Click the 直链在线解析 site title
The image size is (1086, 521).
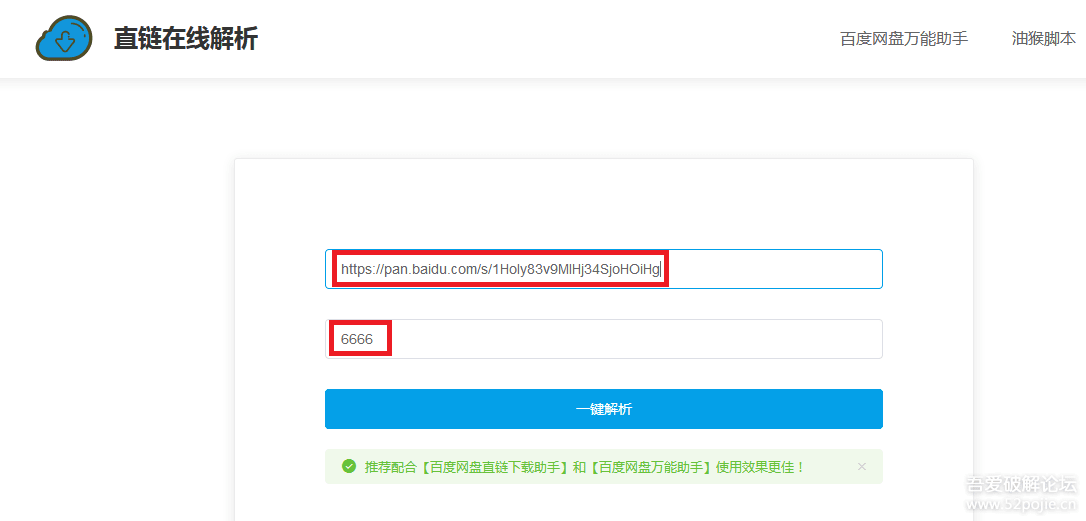click(185, 39)
